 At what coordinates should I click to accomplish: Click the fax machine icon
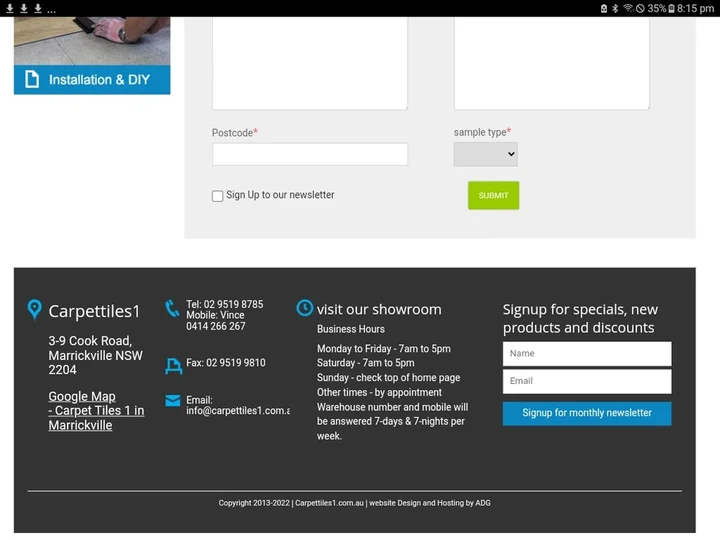tap(173, 366)
